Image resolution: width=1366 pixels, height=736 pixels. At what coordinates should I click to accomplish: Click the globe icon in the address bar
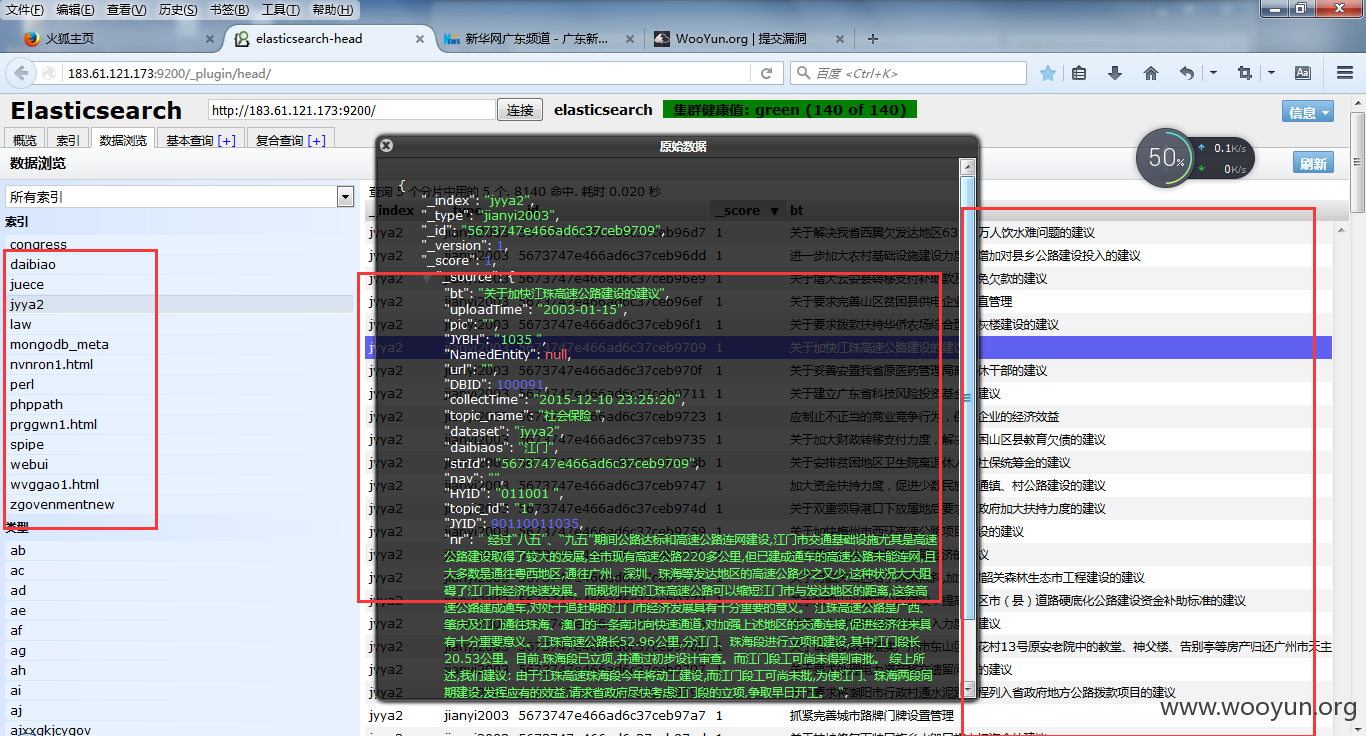coord(50,73)
